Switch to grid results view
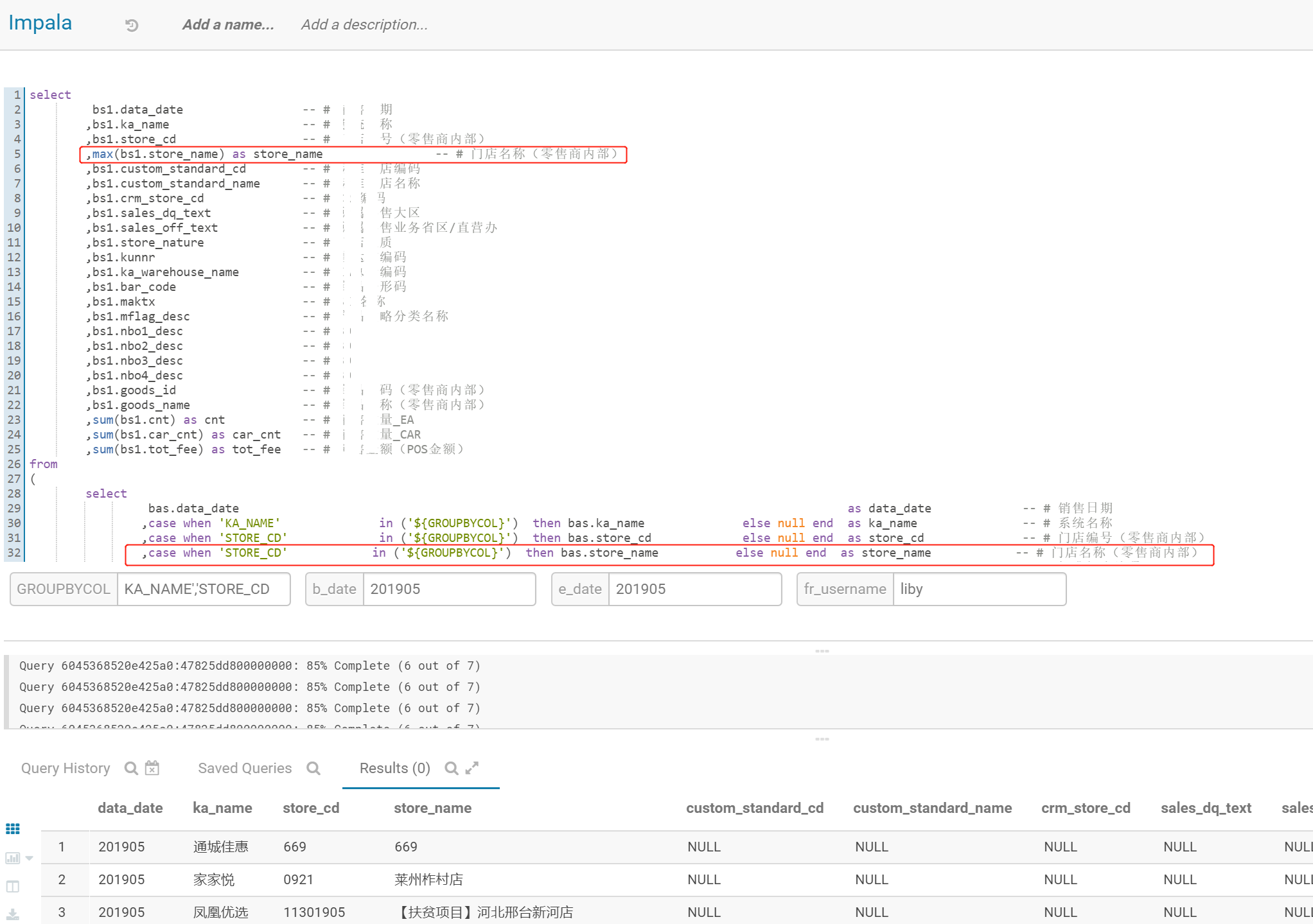The height and width of the screenshot is (924, 1313). coord(13,829)
